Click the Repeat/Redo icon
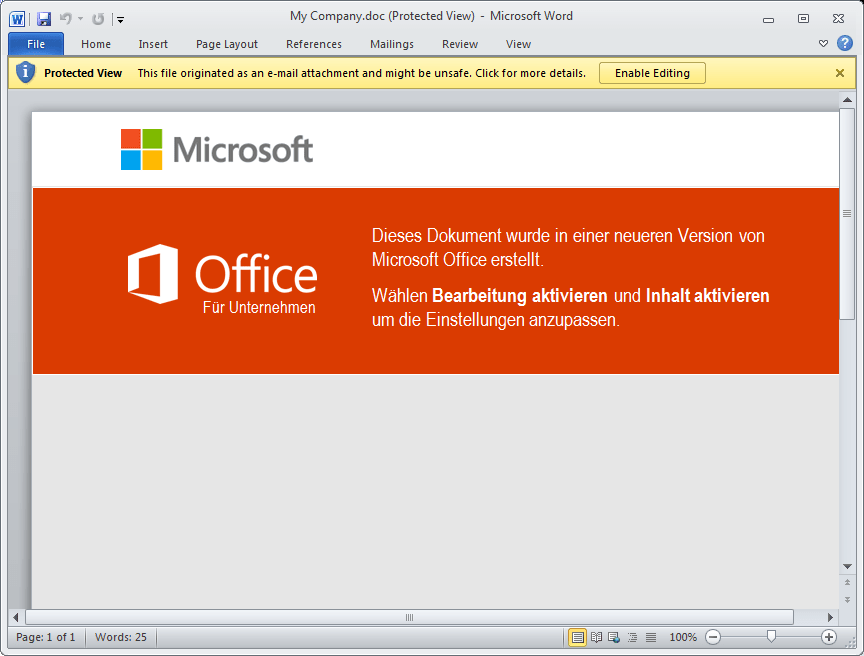The width and height of the screenshot is (864, 656). [98, 19]
